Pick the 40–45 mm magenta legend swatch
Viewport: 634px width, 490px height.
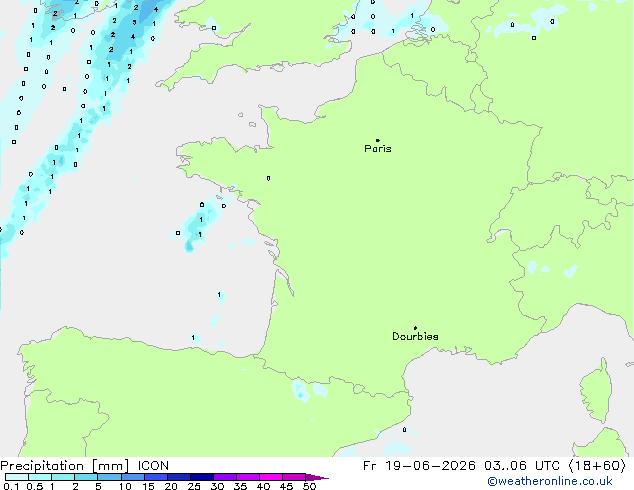[271, 477]
